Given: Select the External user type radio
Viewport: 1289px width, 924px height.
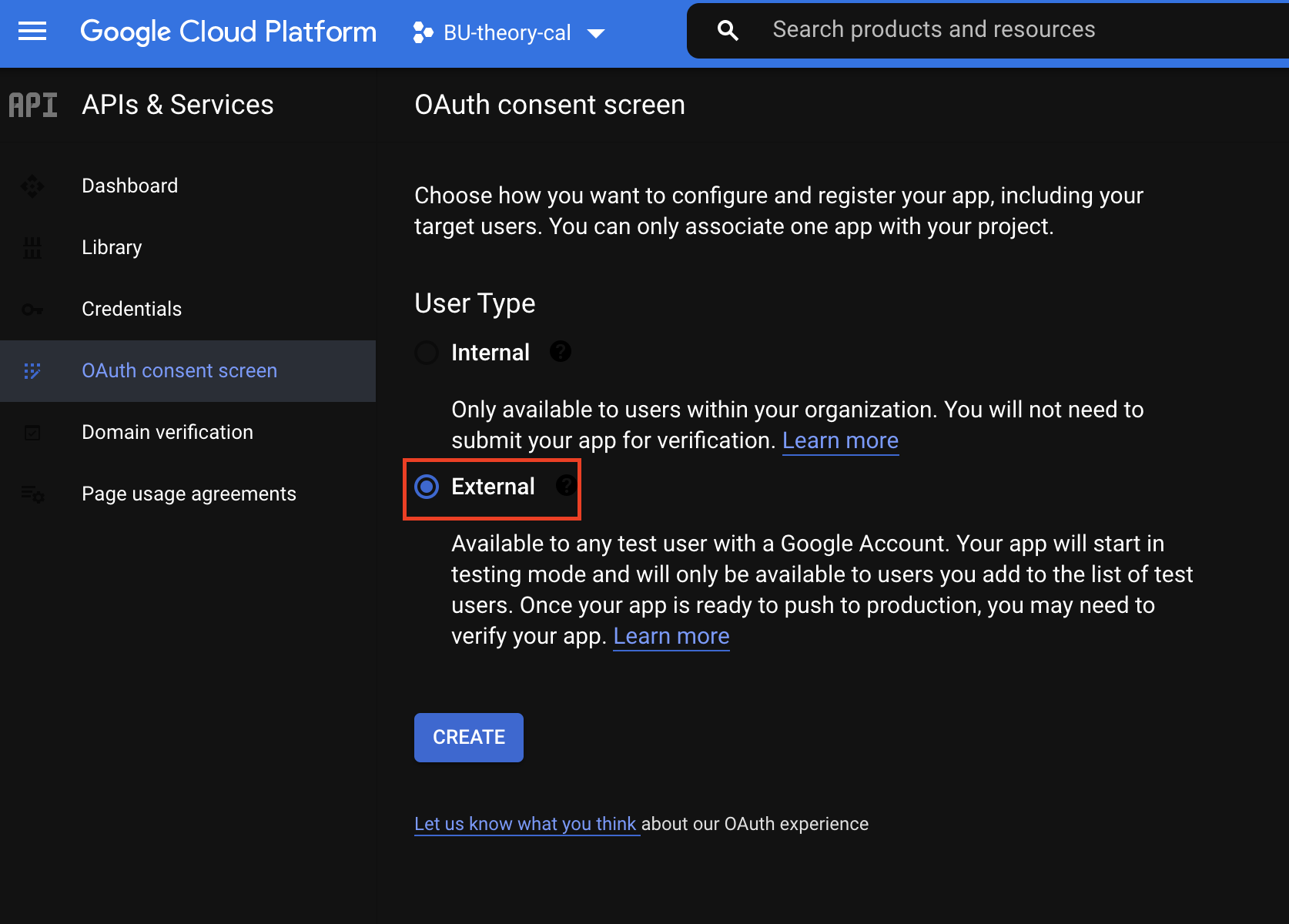Looking at the screenshot, I should click(x=427, y=487).
